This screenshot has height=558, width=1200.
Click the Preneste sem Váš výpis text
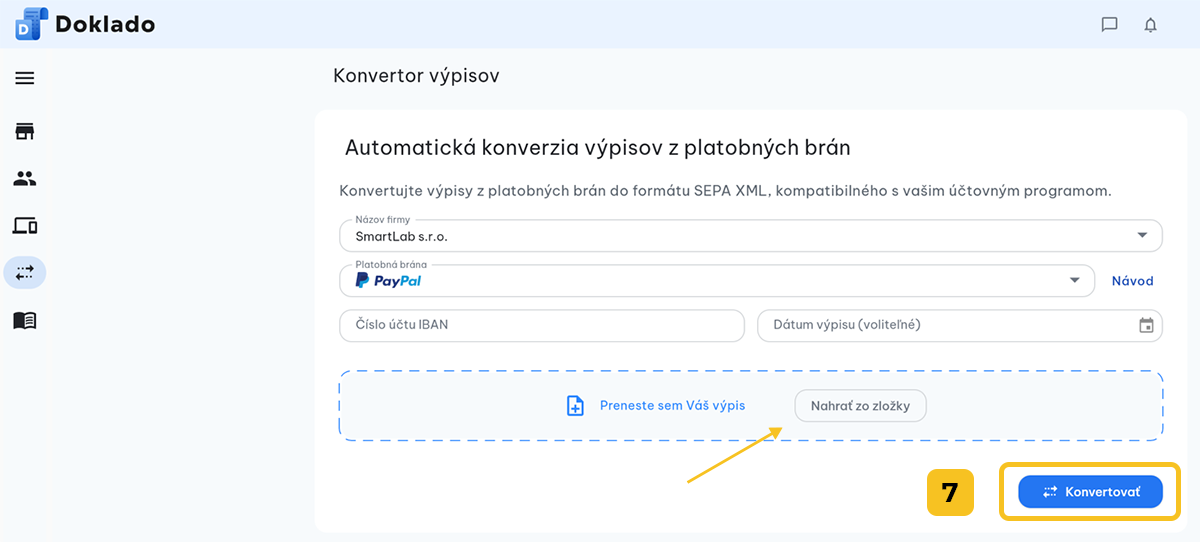point(672,406)
